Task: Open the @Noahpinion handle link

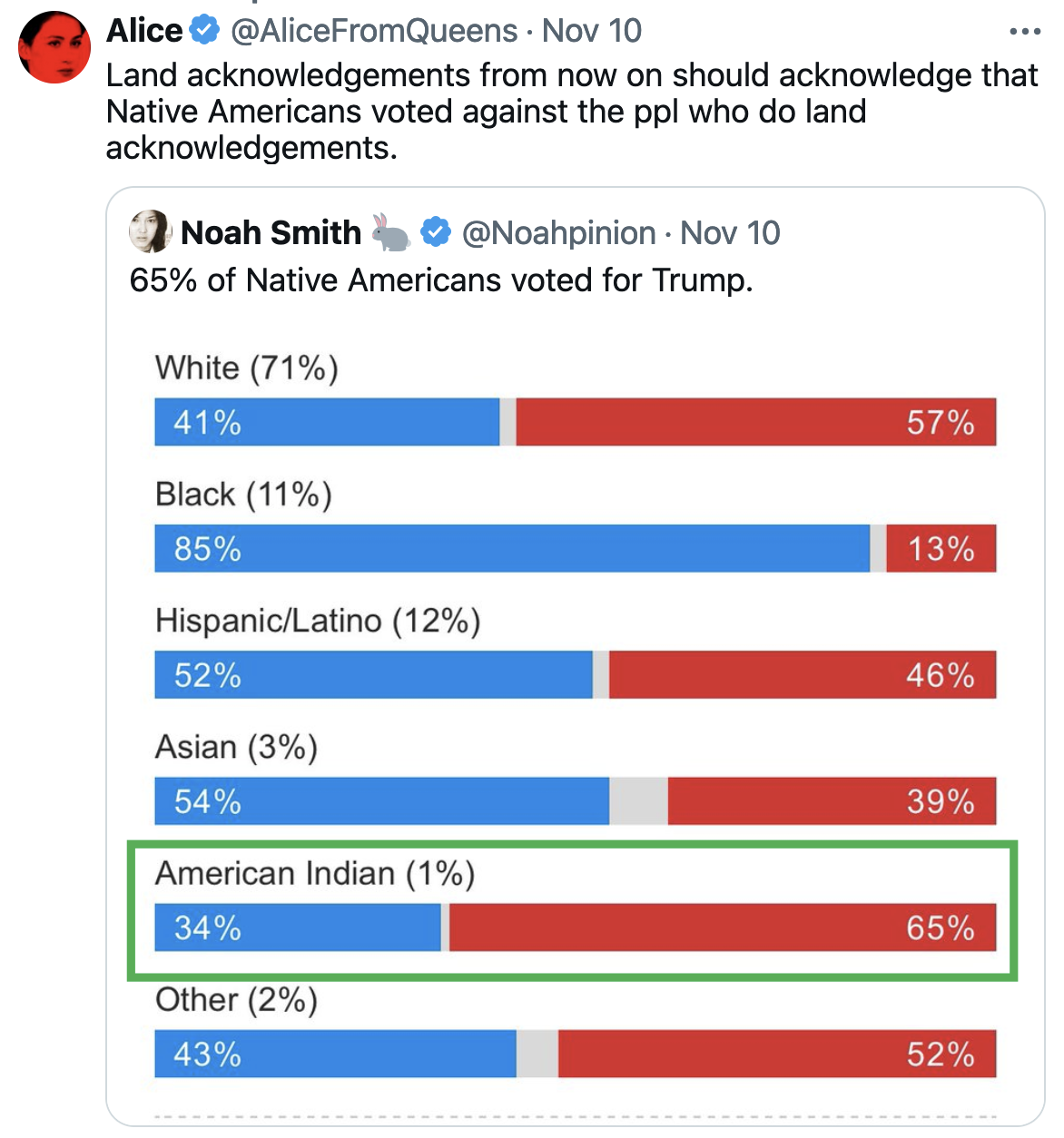Action: pyautogui.click(x=558, y=233)
